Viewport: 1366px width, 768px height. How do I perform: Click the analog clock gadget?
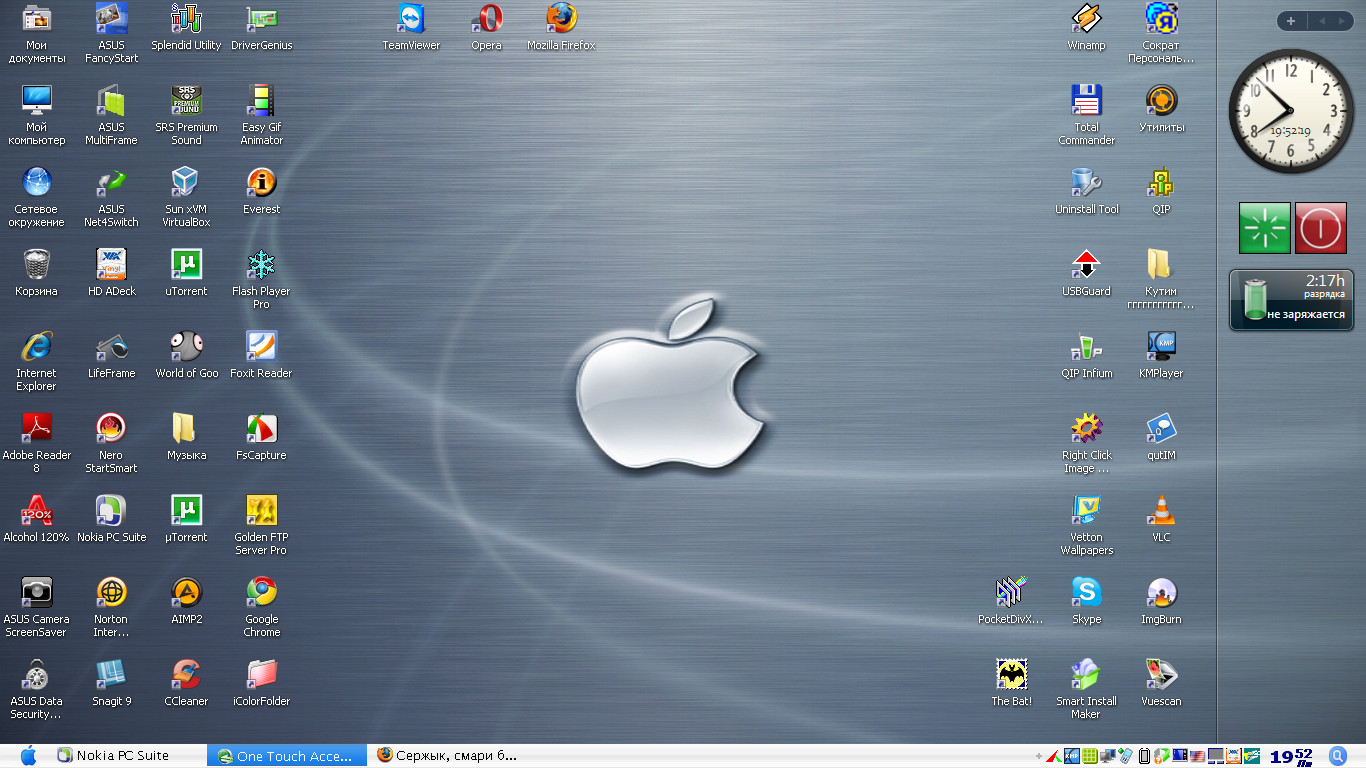1289,111
